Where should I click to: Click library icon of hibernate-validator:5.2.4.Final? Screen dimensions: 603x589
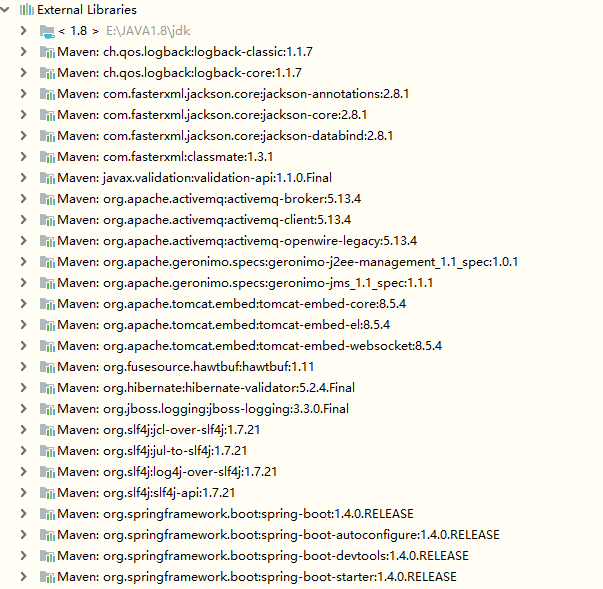[47, 388]
